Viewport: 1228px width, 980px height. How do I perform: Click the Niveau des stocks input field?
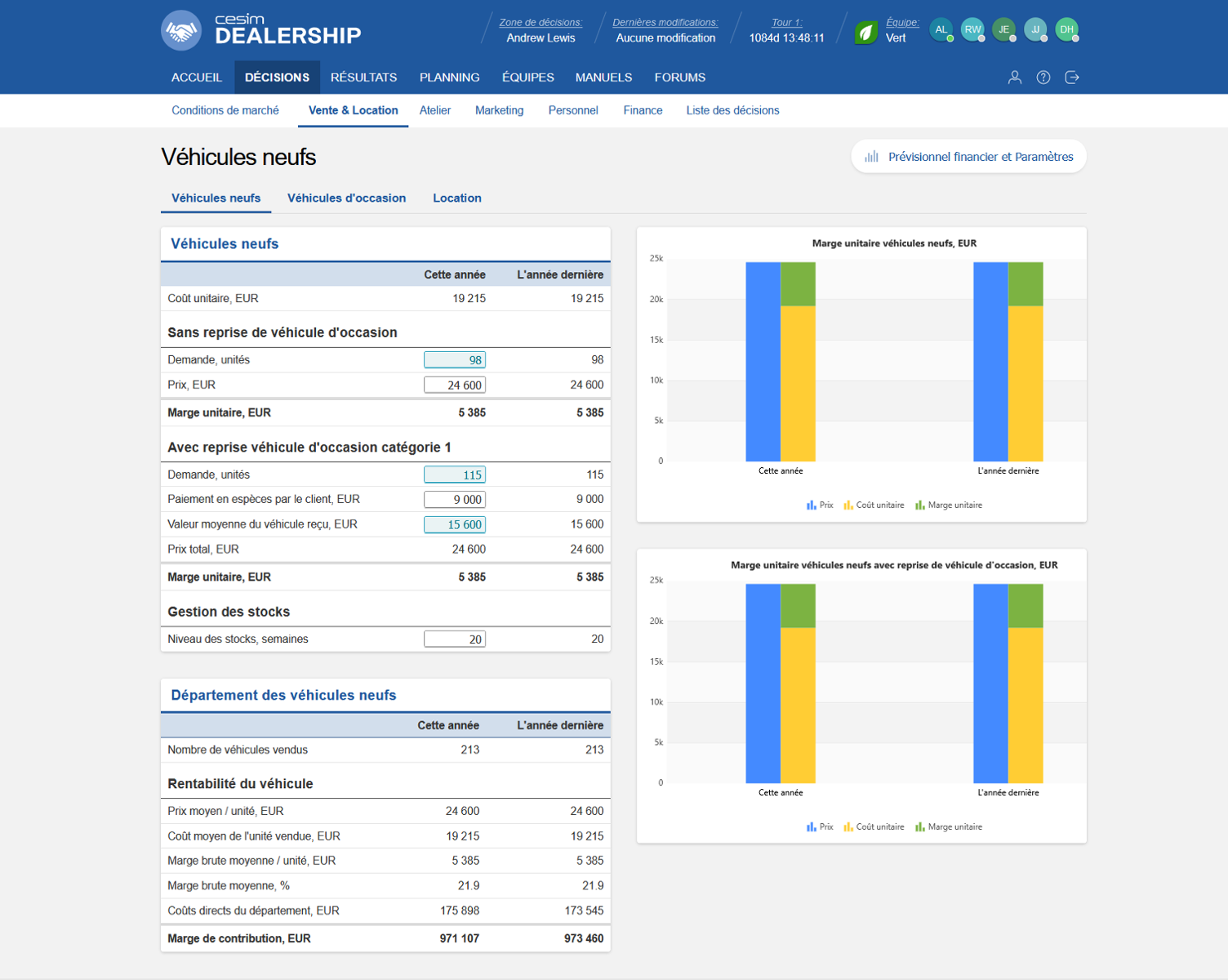(455, 639)
